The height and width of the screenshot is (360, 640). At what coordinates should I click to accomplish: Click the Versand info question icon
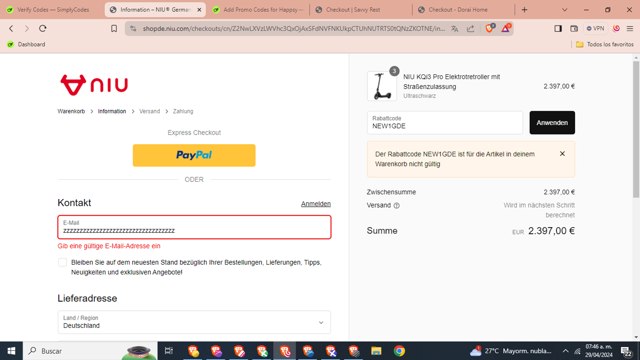point(396,206)
